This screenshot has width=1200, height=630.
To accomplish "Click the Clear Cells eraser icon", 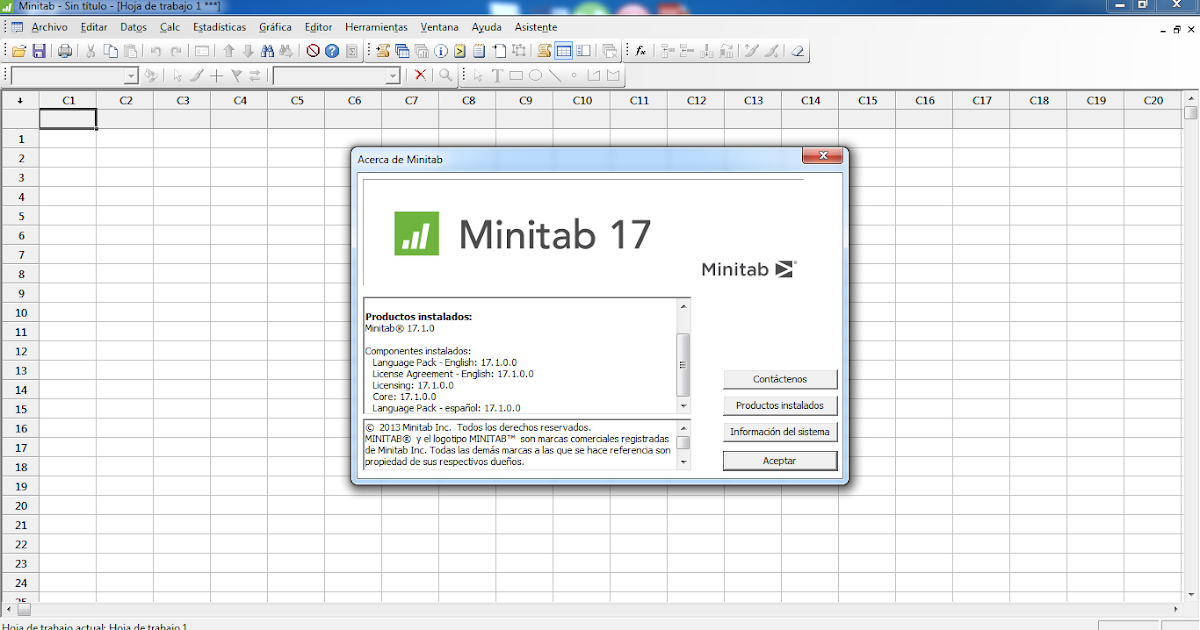I will pos(797,51).
